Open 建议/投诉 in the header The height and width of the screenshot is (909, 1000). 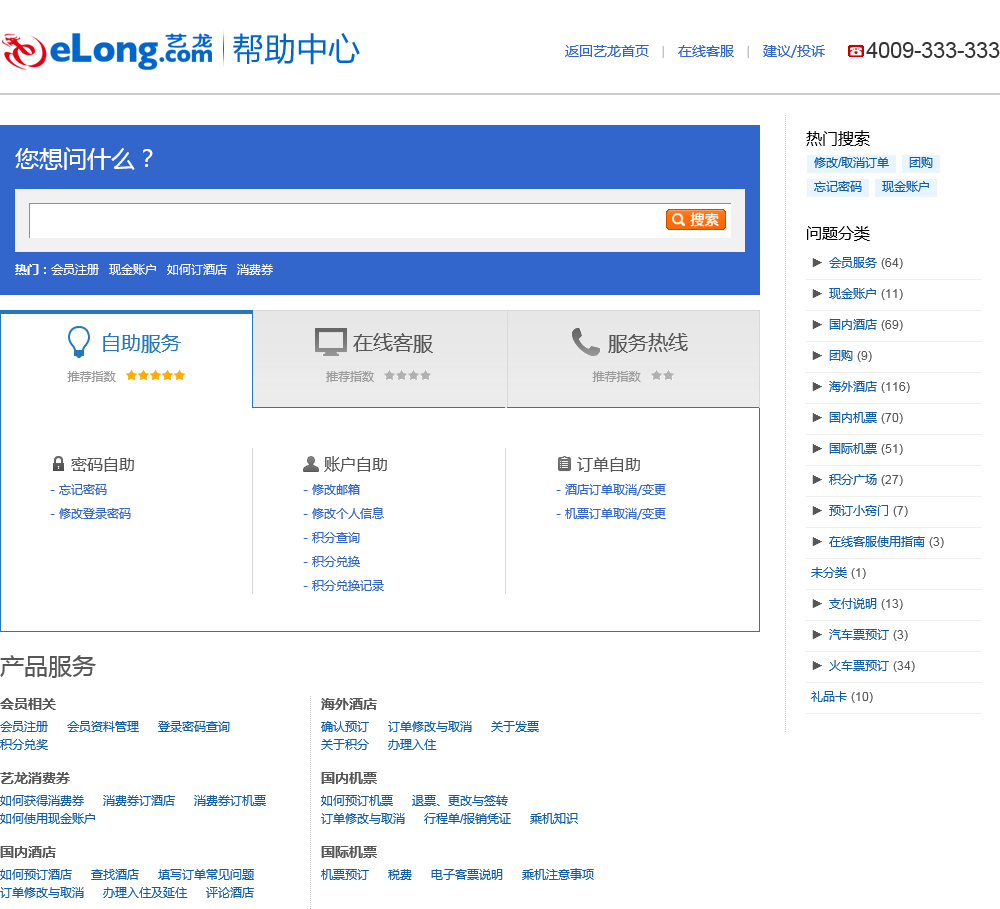tap(793, 51)
